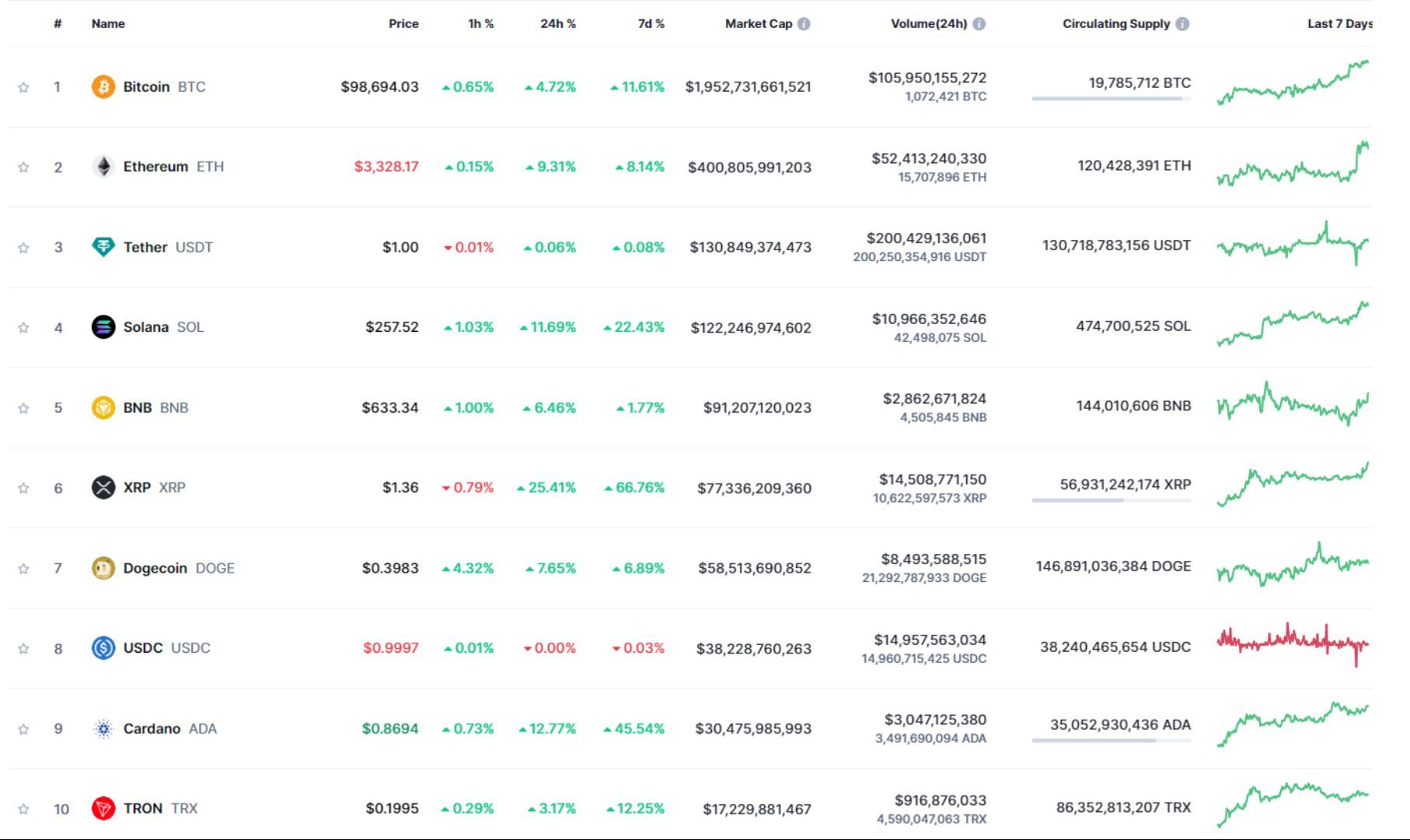This screenshot has width=1410, height=840.
Task: Click the Dogecoin DOGE logo
Action: 102,568
